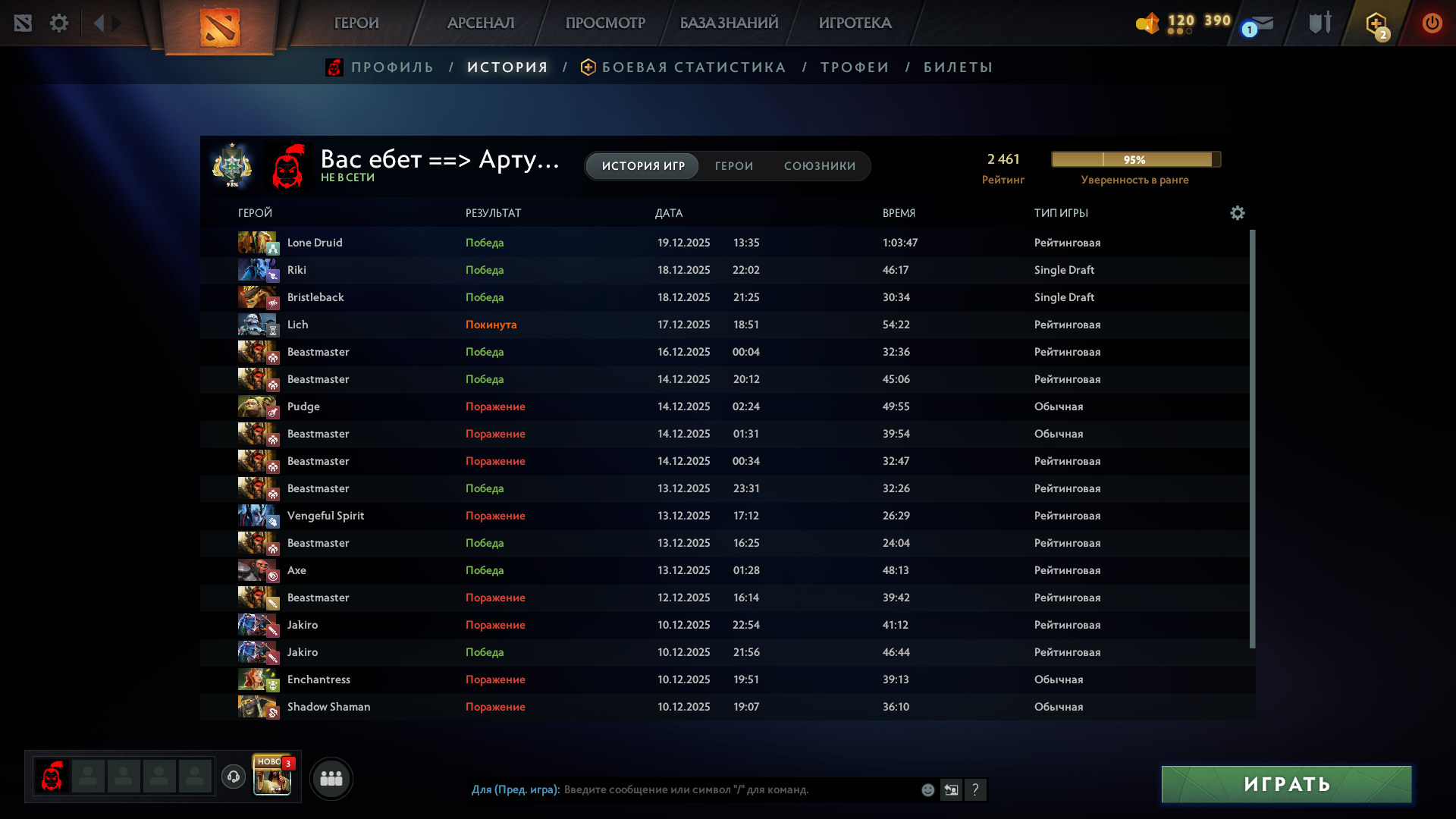The width and height of the screenshot is (1456, 819).
Task: Click first empty party slot
Action: click(x=88, y=777)
